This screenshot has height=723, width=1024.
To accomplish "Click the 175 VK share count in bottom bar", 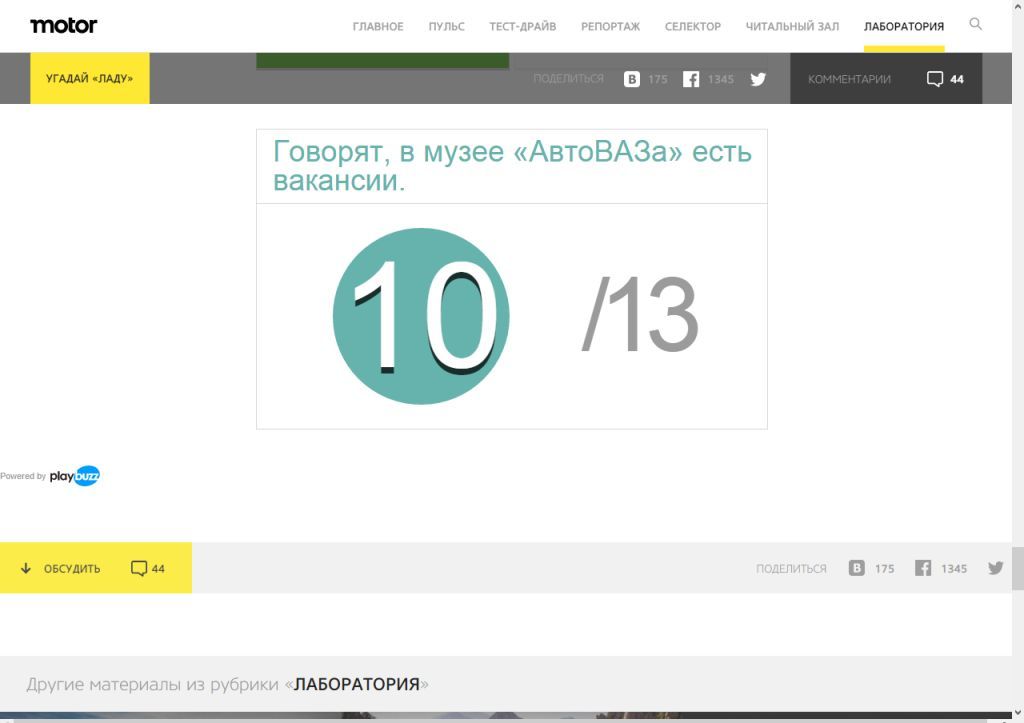I will [x=884, y=569].
